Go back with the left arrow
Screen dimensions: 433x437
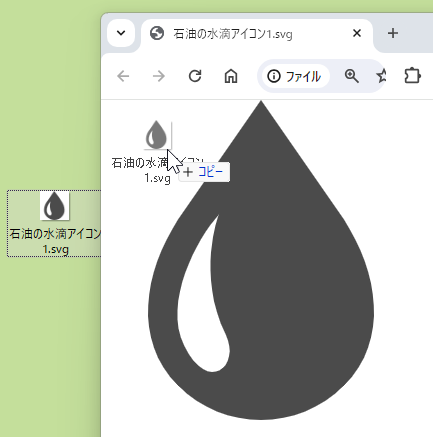click(x=123, y=76)
